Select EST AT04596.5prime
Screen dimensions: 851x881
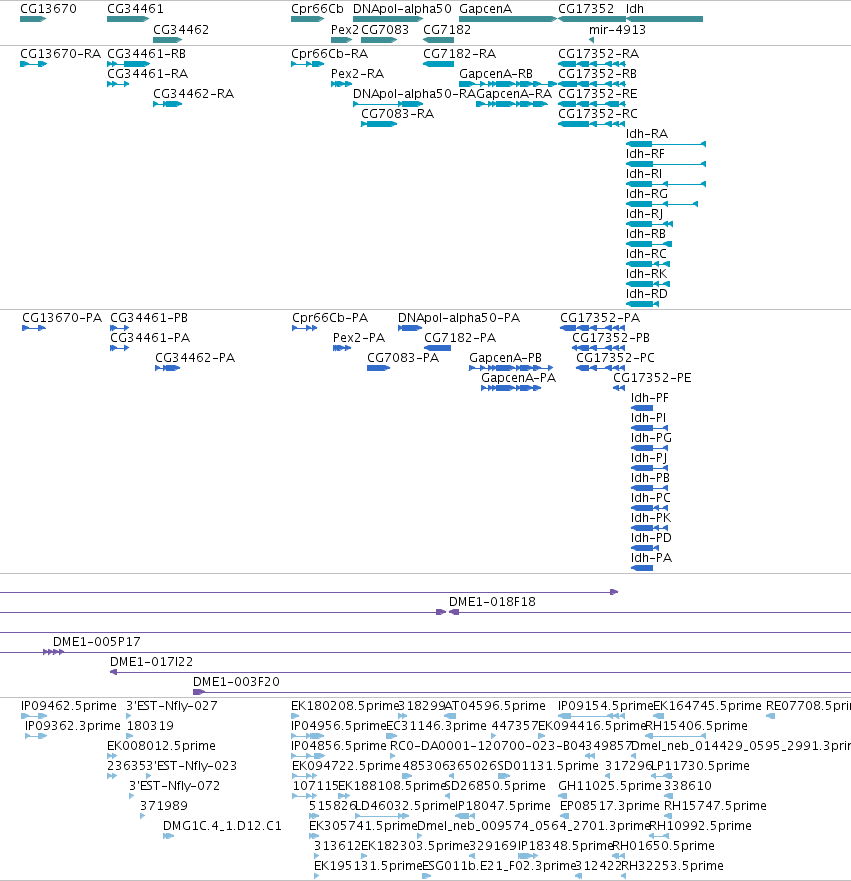tap(450, 716)
